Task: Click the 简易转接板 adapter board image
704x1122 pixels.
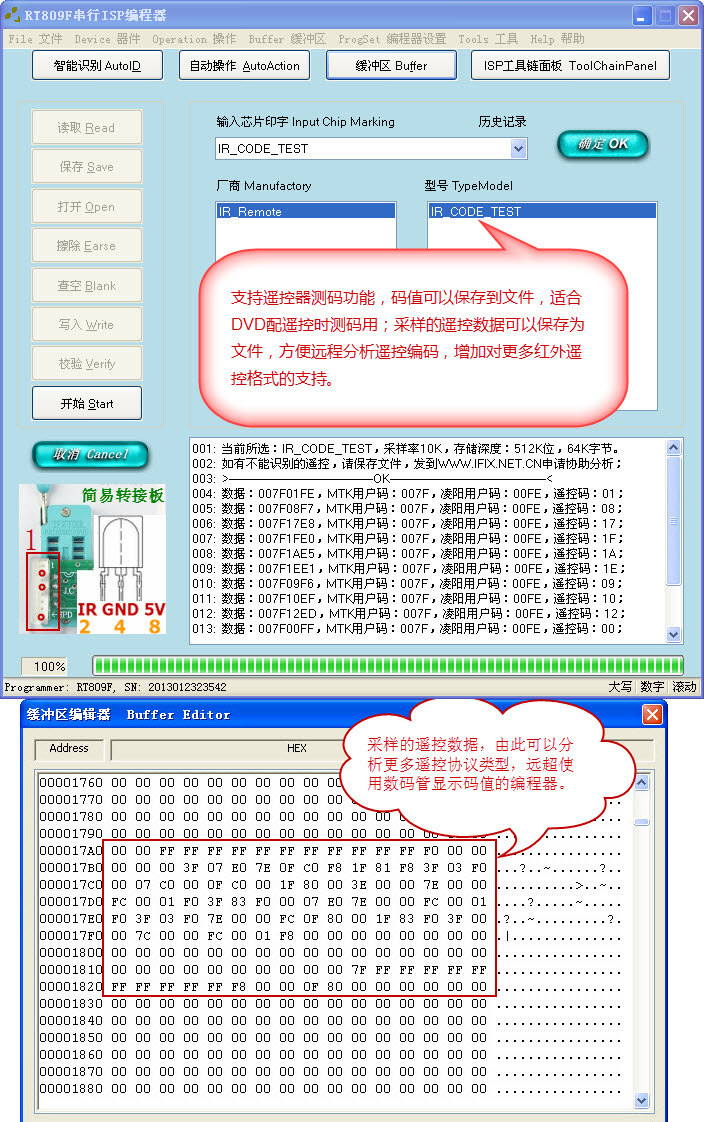Action: (92, 559)
